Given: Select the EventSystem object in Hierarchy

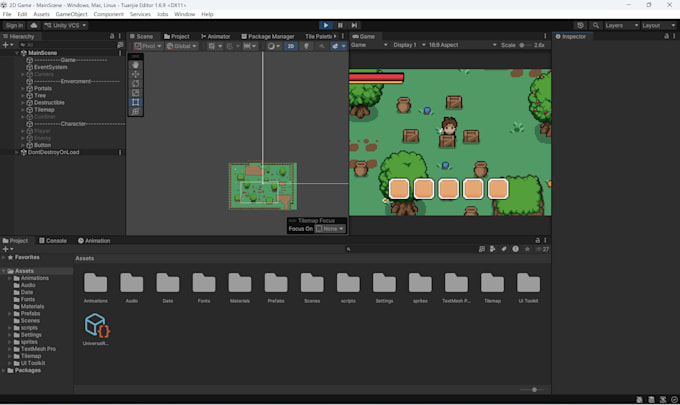Looking at the screenshot, I should pyautogui.click(x=50, y=67).
